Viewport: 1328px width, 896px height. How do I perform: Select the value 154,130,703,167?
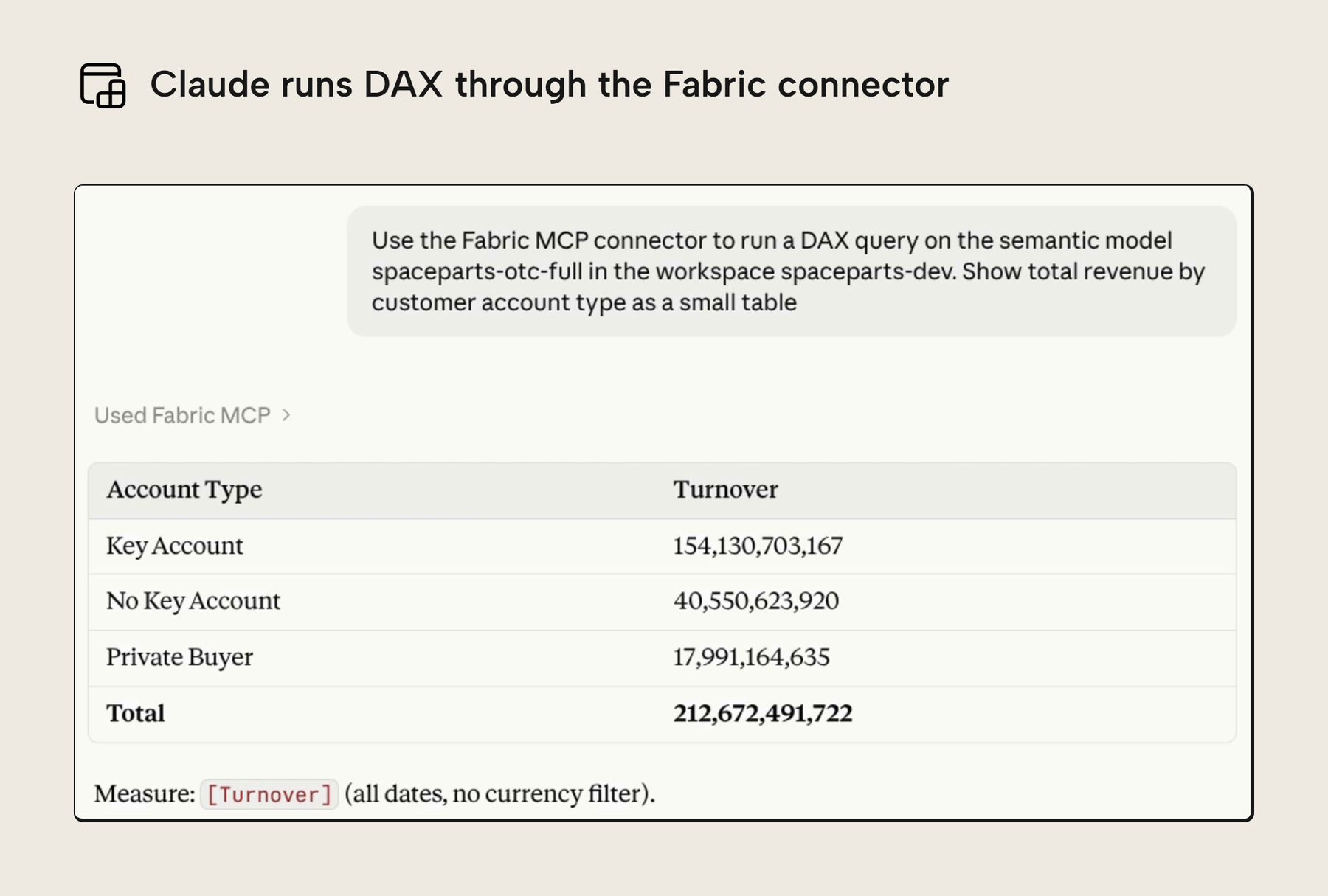(758, 546)
